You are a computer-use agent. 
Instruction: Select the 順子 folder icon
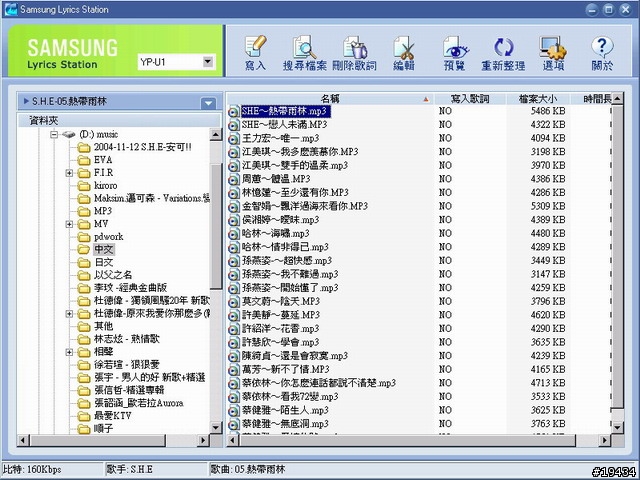[x=84, y=429]
